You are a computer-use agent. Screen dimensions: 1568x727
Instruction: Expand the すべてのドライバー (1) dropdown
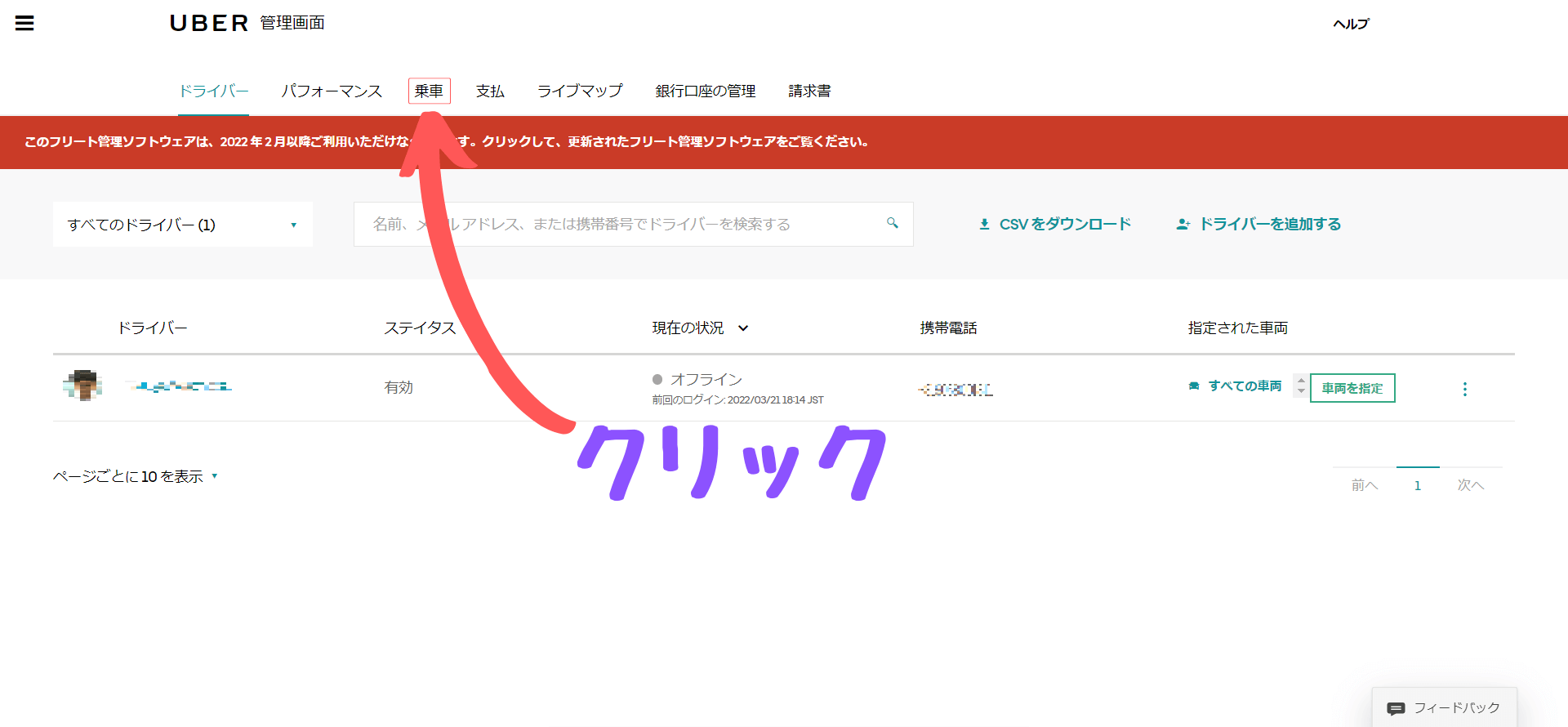(183, 225)
